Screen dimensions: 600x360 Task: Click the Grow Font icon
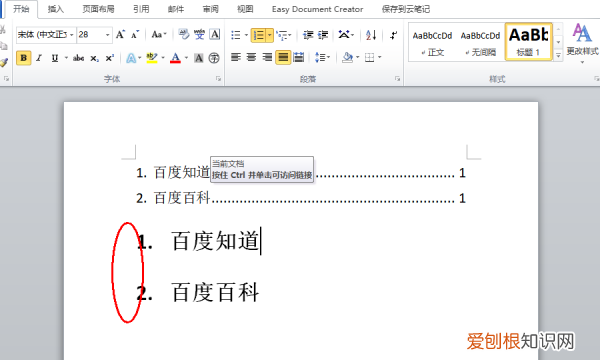pyautogui.click(x=120, y=35)
